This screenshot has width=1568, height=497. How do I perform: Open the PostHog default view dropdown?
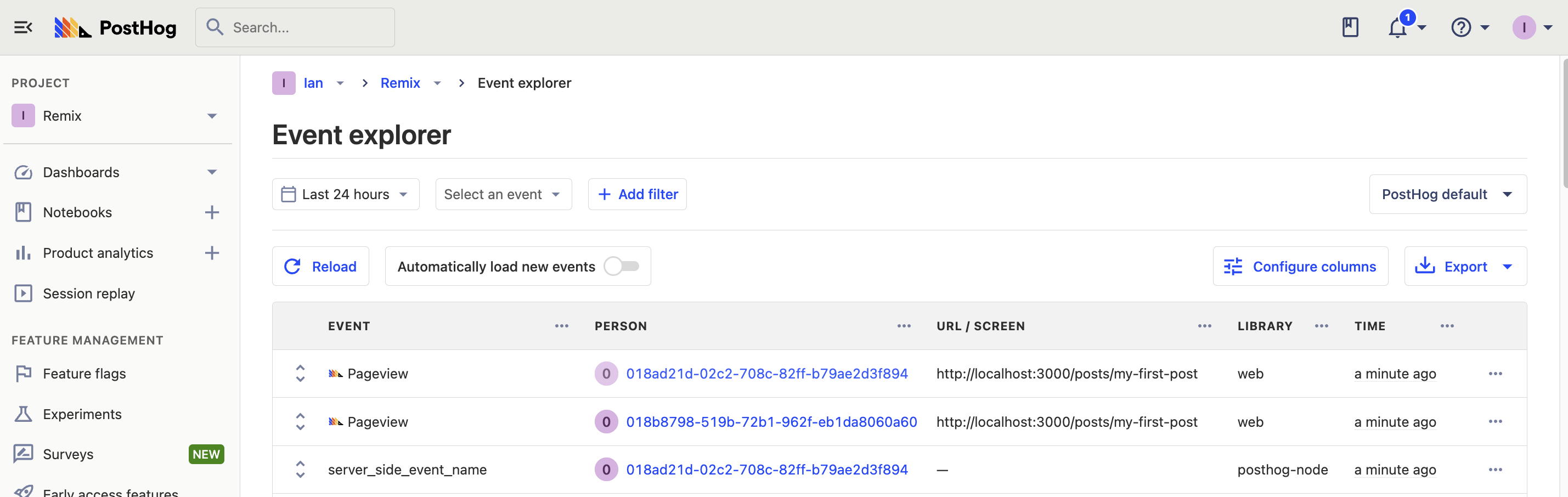1447,195
